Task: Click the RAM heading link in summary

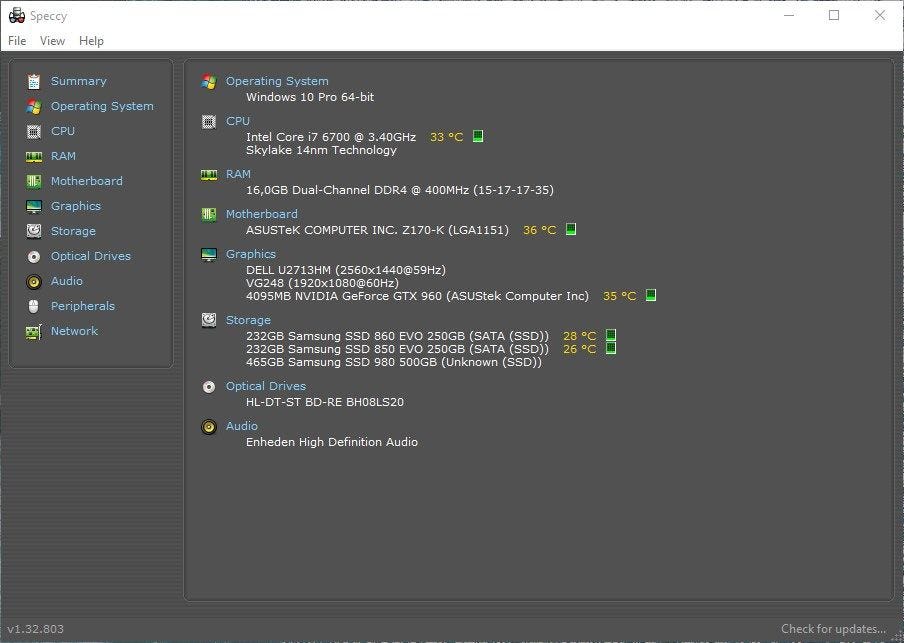Action: (238, 174)
